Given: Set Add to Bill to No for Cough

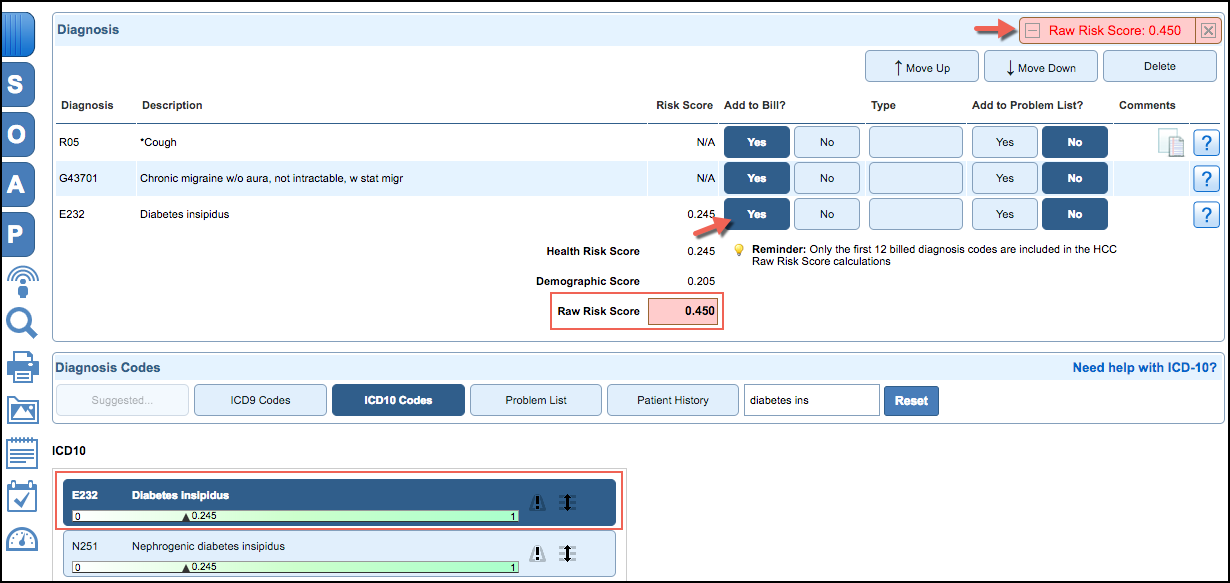Looking at the screenshot, I should [x=826, y=142].
